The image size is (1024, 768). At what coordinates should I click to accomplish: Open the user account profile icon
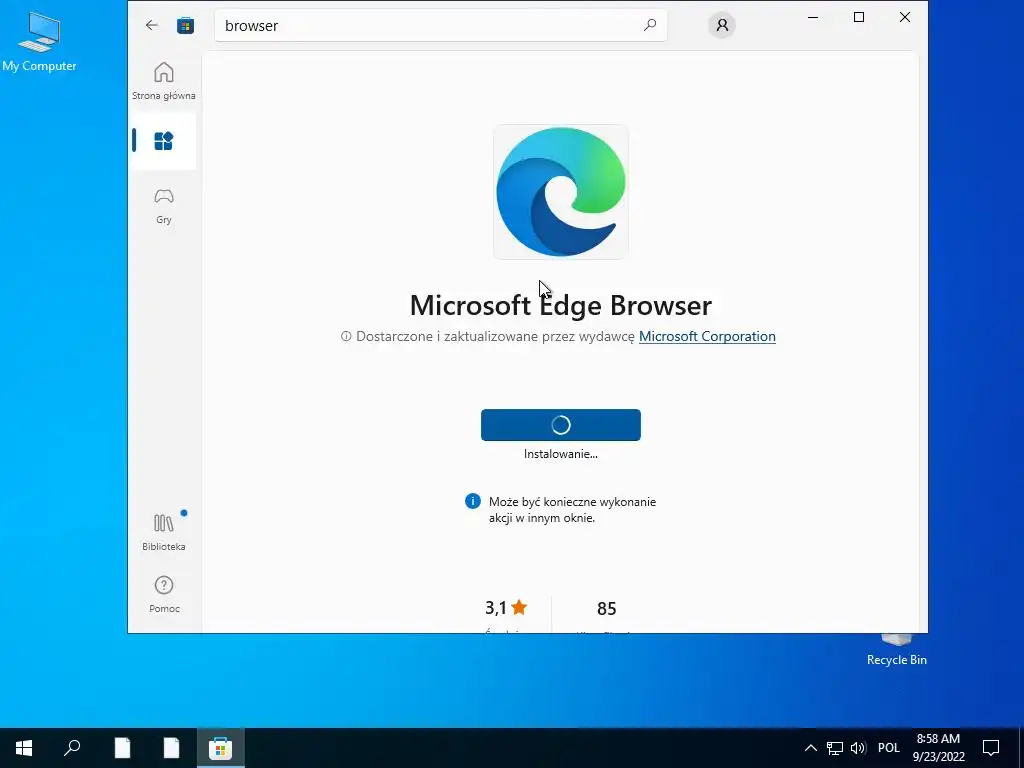(x=722, y=25)
